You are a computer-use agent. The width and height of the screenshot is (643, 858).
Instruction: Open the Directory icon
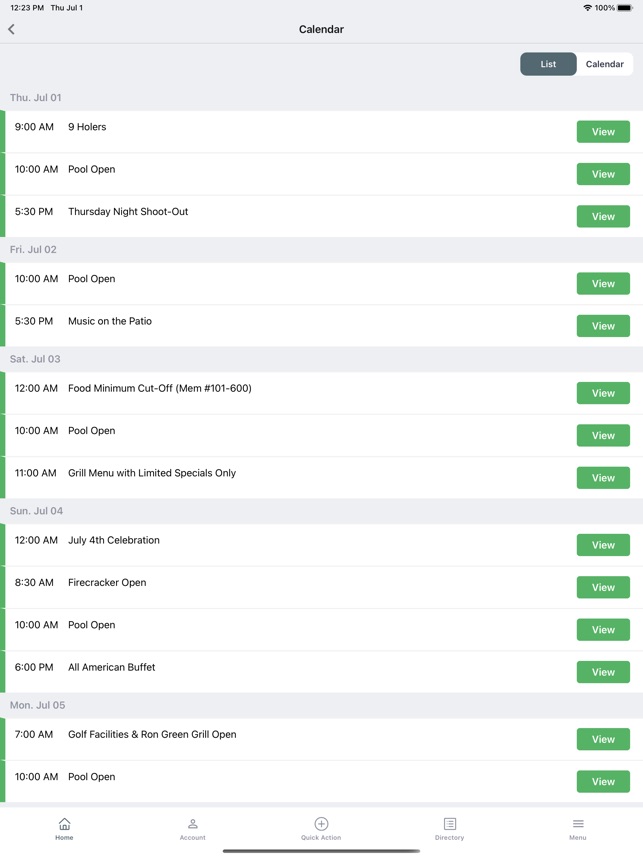tap(450, 824)
